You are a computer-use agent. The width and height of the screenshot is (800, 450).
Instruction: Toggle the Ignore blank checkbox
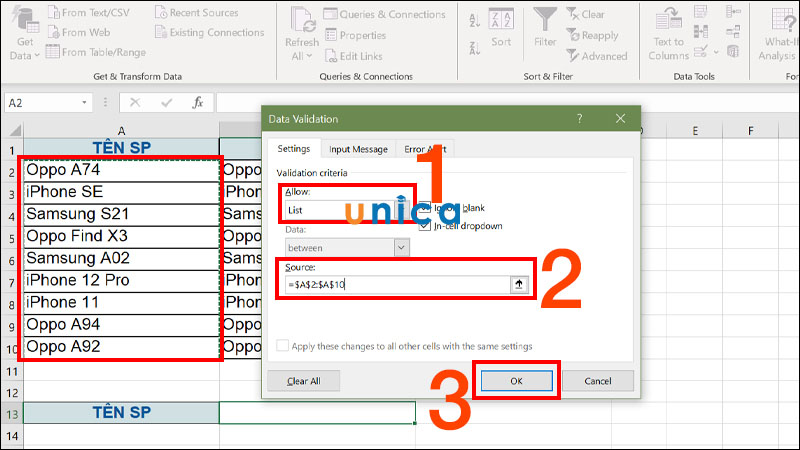click(x=424, y=208)
